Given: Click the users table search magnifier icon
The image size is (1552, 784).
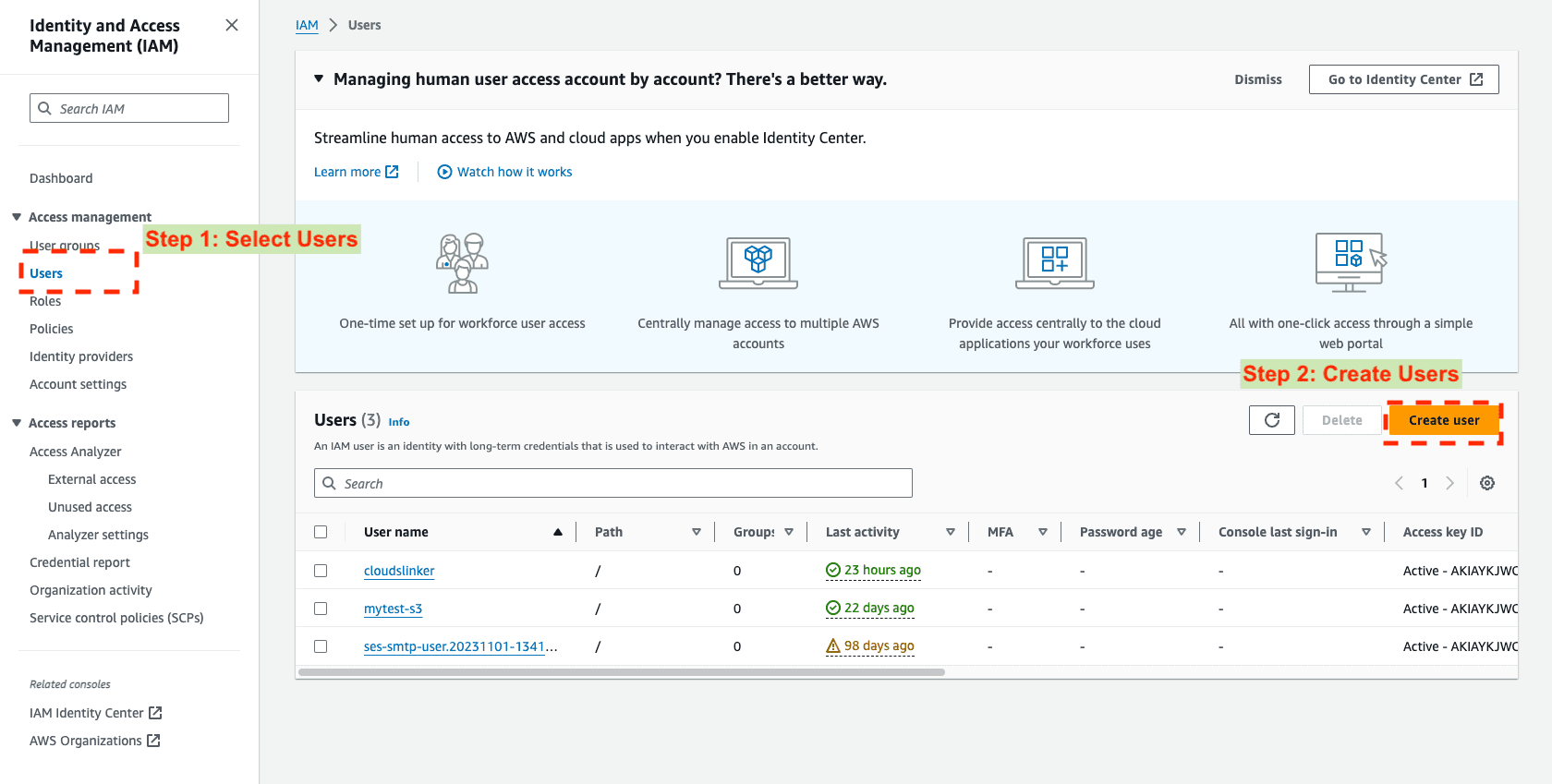Looking at the screenshot, I should (x=329, y=483).
